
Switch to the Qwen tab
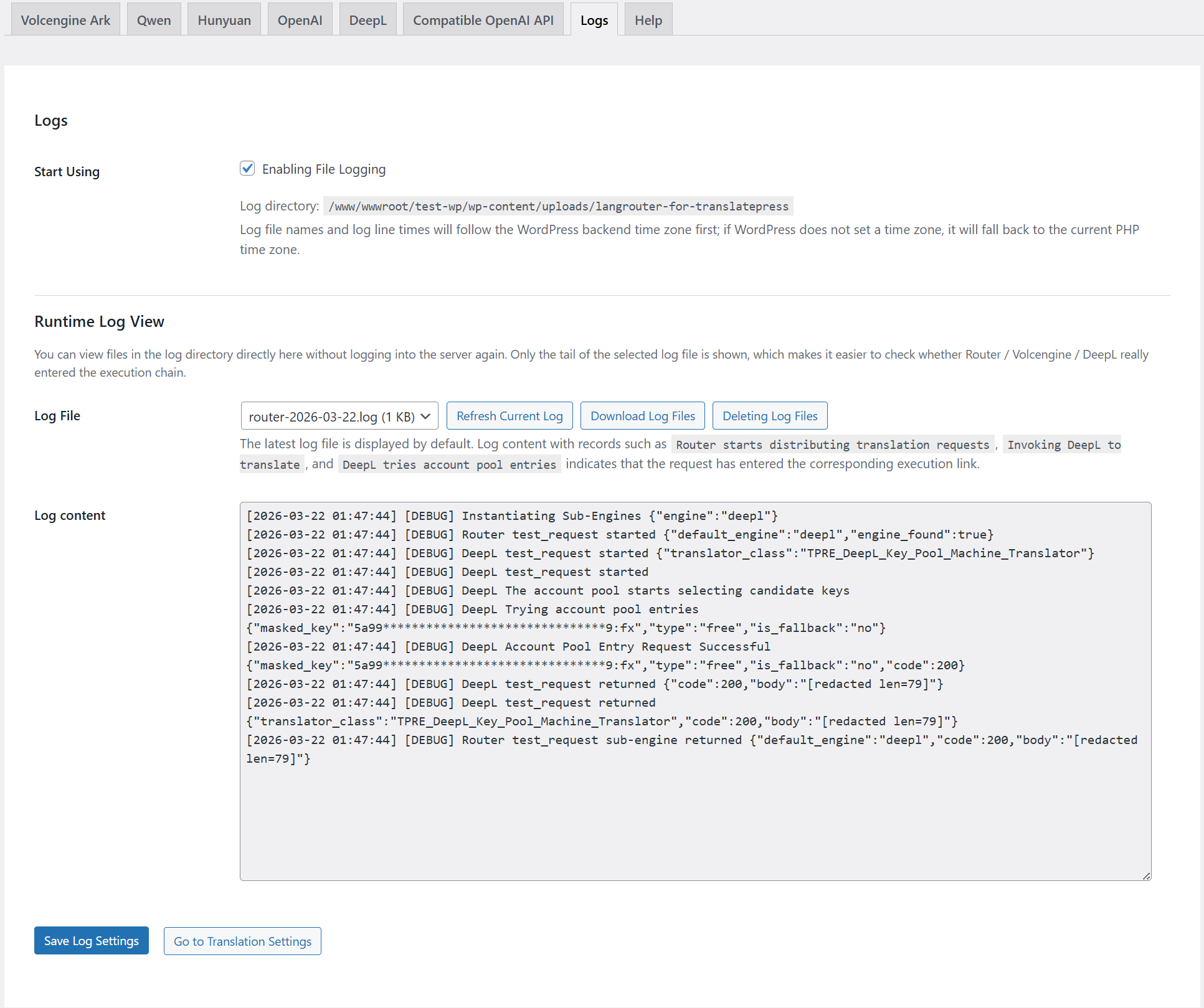(154, 19)
